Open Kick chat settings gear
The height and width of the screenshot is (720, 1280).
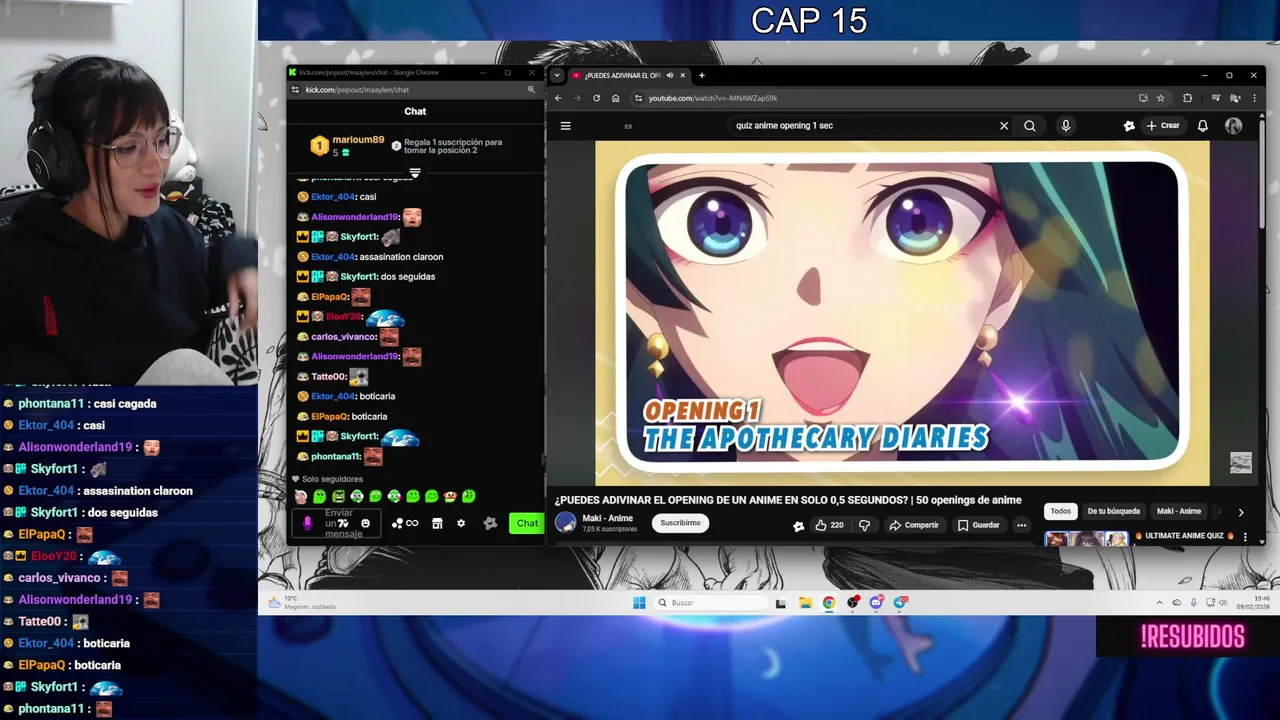click(461, 523)
